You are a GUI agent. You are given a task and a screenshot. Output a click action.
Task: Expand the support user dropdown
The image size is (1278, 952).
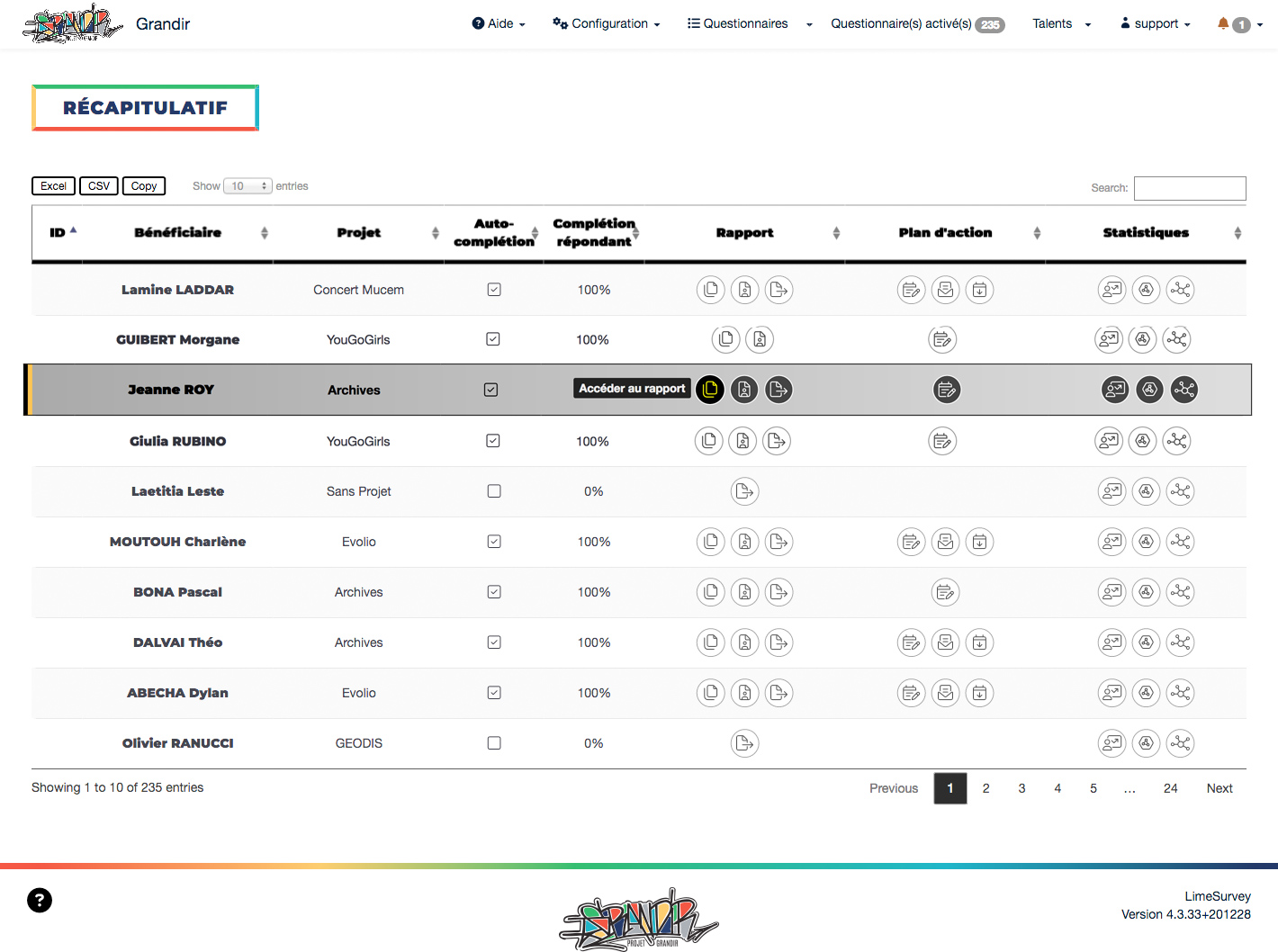coord(1156,24)
